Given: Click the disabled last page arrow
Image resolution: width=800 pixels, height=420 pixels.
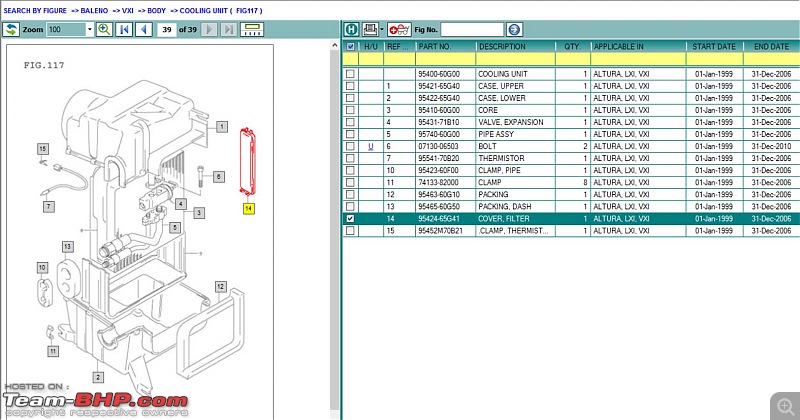Looking at the screenshot, I should point(229,29).
